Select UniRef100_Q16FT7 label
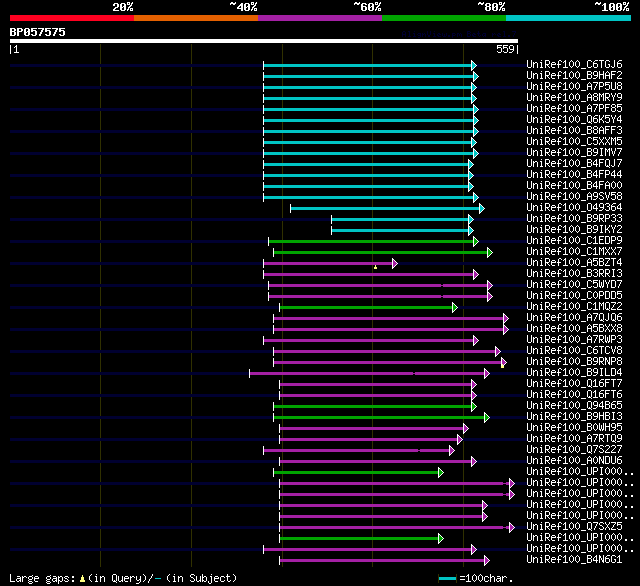The height and width of the screenshot is (586, 640). point(574,384)
